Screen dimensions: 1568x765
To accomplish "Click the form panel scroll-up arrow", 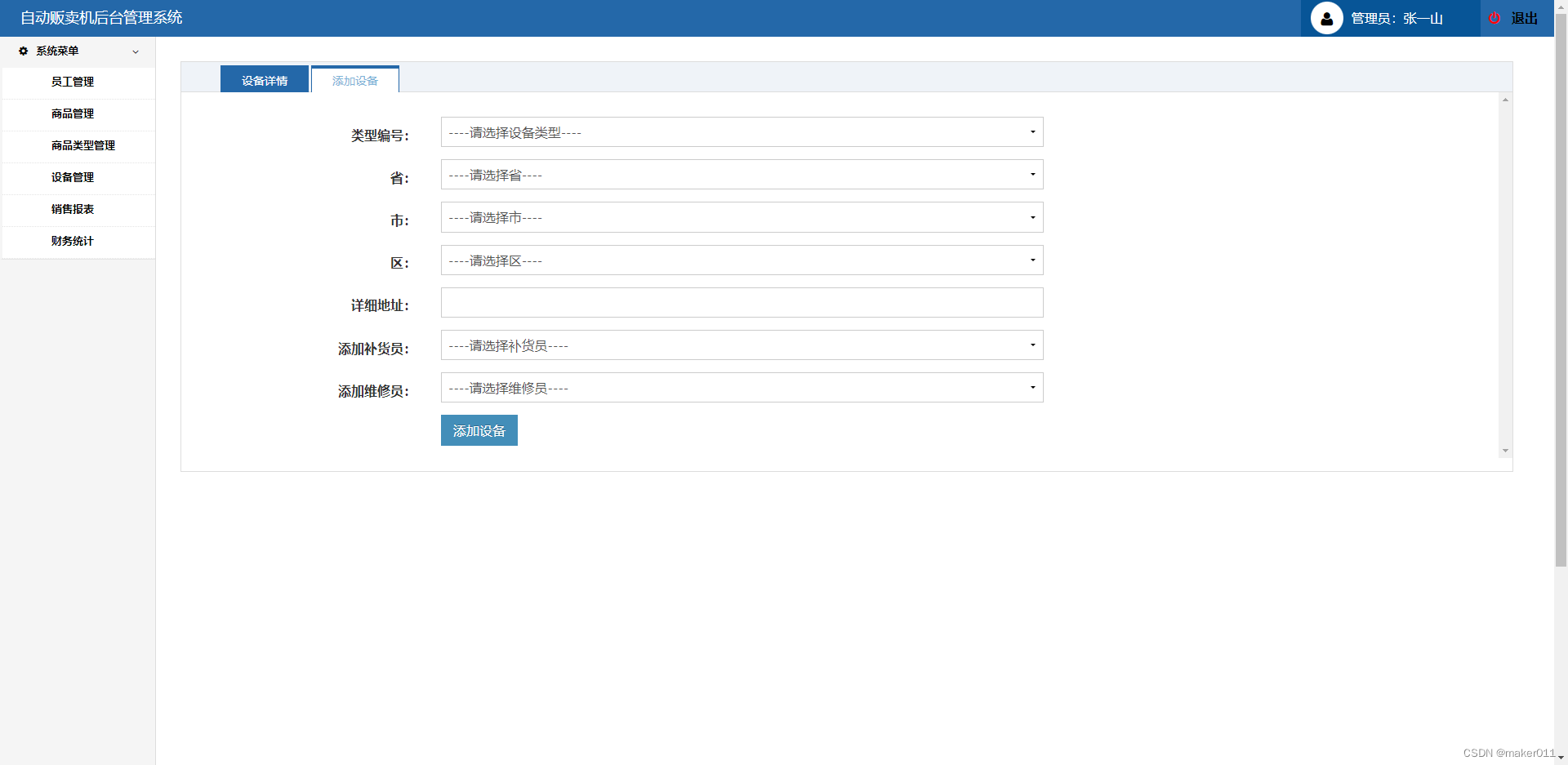I will point(1505,100).
